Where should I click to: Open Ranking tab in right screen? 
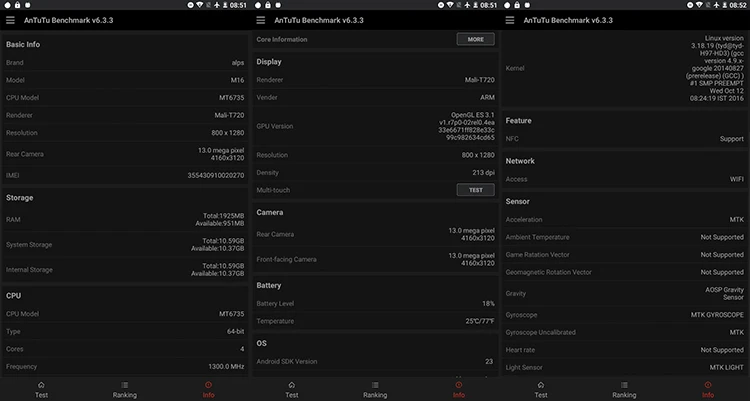pos(624,390)
